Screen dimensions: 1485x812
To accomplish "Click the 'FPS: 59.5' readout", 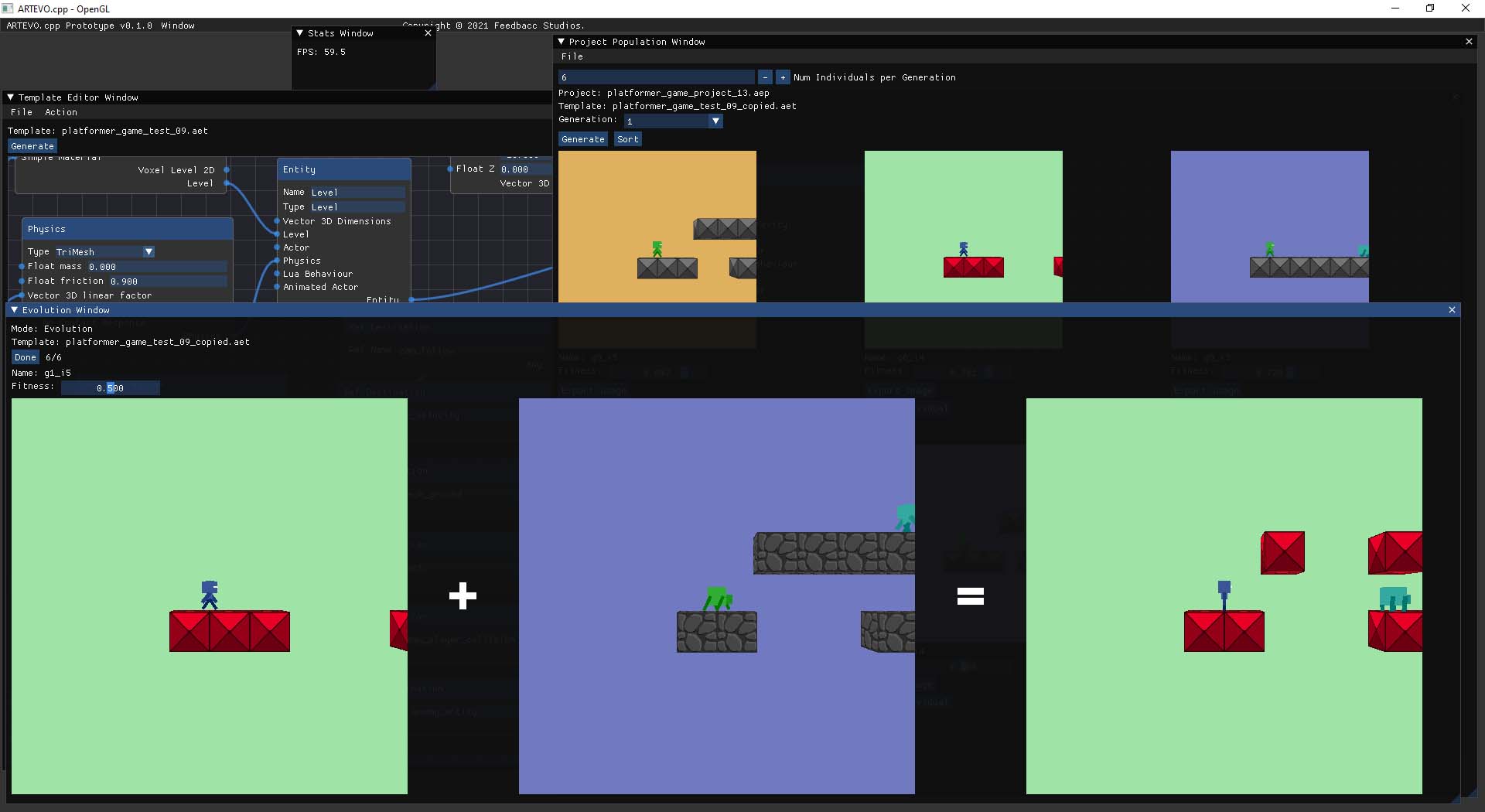I will (321, 52).
